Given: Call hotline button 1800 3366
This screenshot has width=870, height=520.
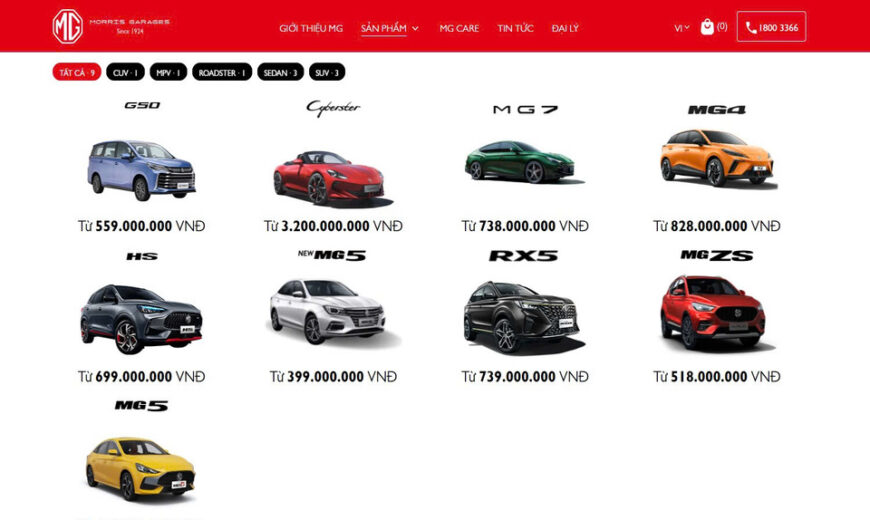Looking at the screenshot, I should [771, 27].
